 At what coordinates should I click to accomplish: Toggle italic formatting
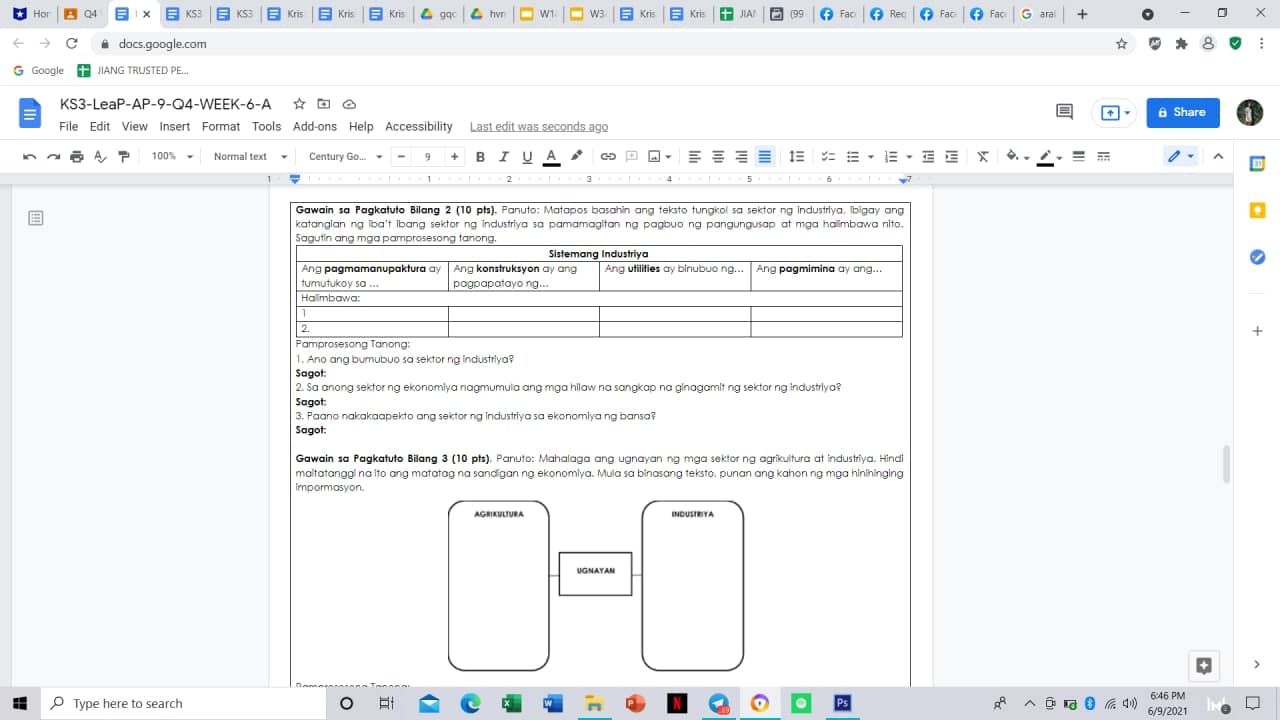pyautogui.click(x=503, y=157)
